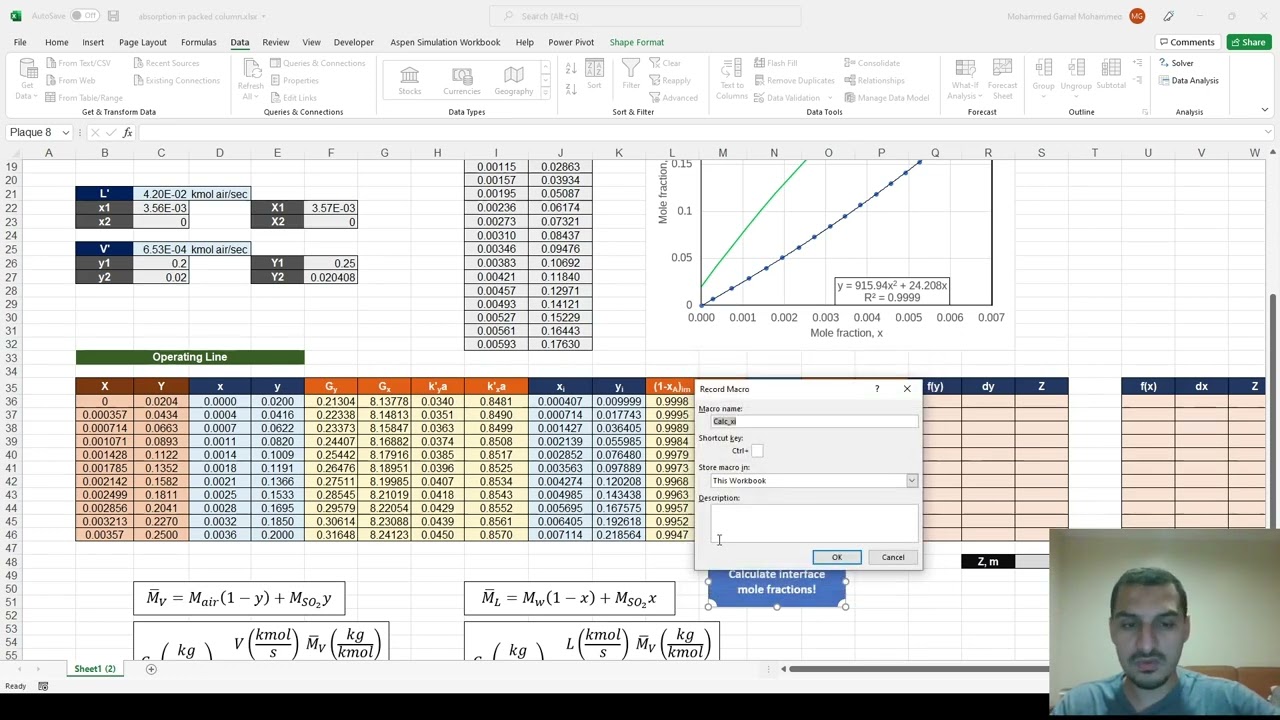
Task: Open the Sort dialog icon
Action: [x=594, y=74]
